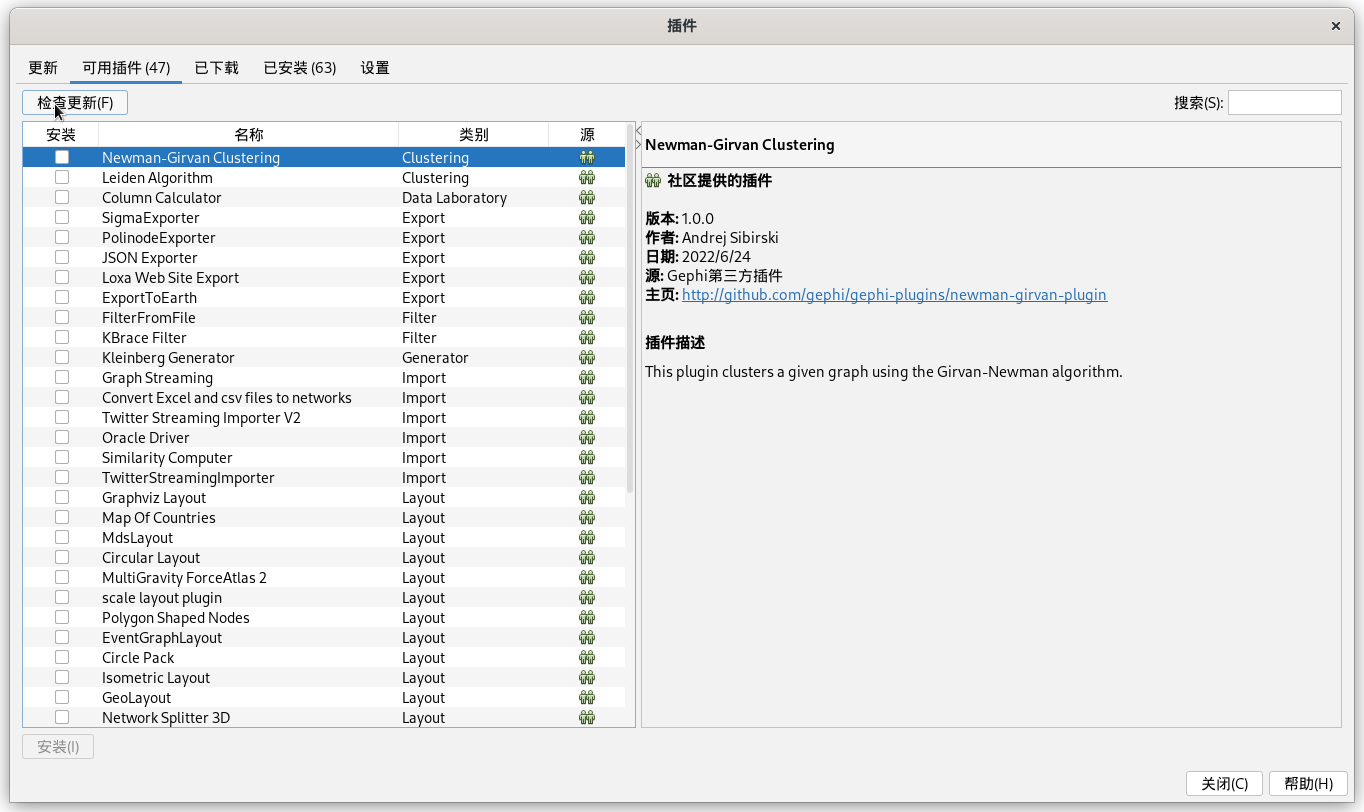Enable the install checkbox for MultiGravity ForceAtlas 2
Screen dimensions: 1364x812
point(62,578)
